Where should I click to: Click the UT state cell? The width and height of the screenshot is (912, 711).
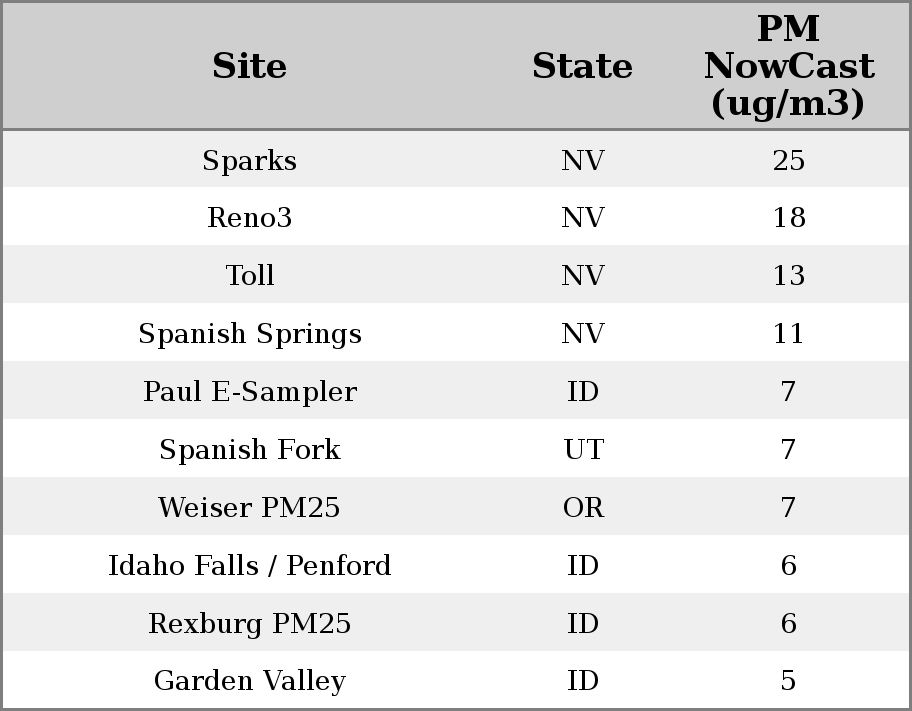coord(583,450)
